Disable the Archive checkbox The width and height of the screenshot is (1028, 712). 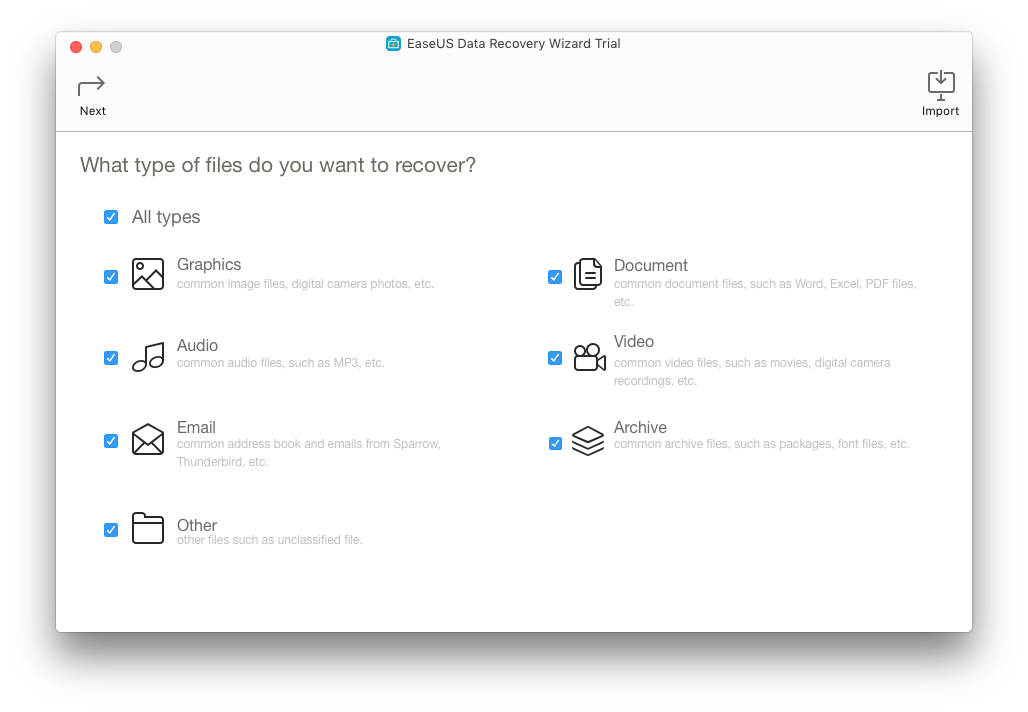(555, 443)
